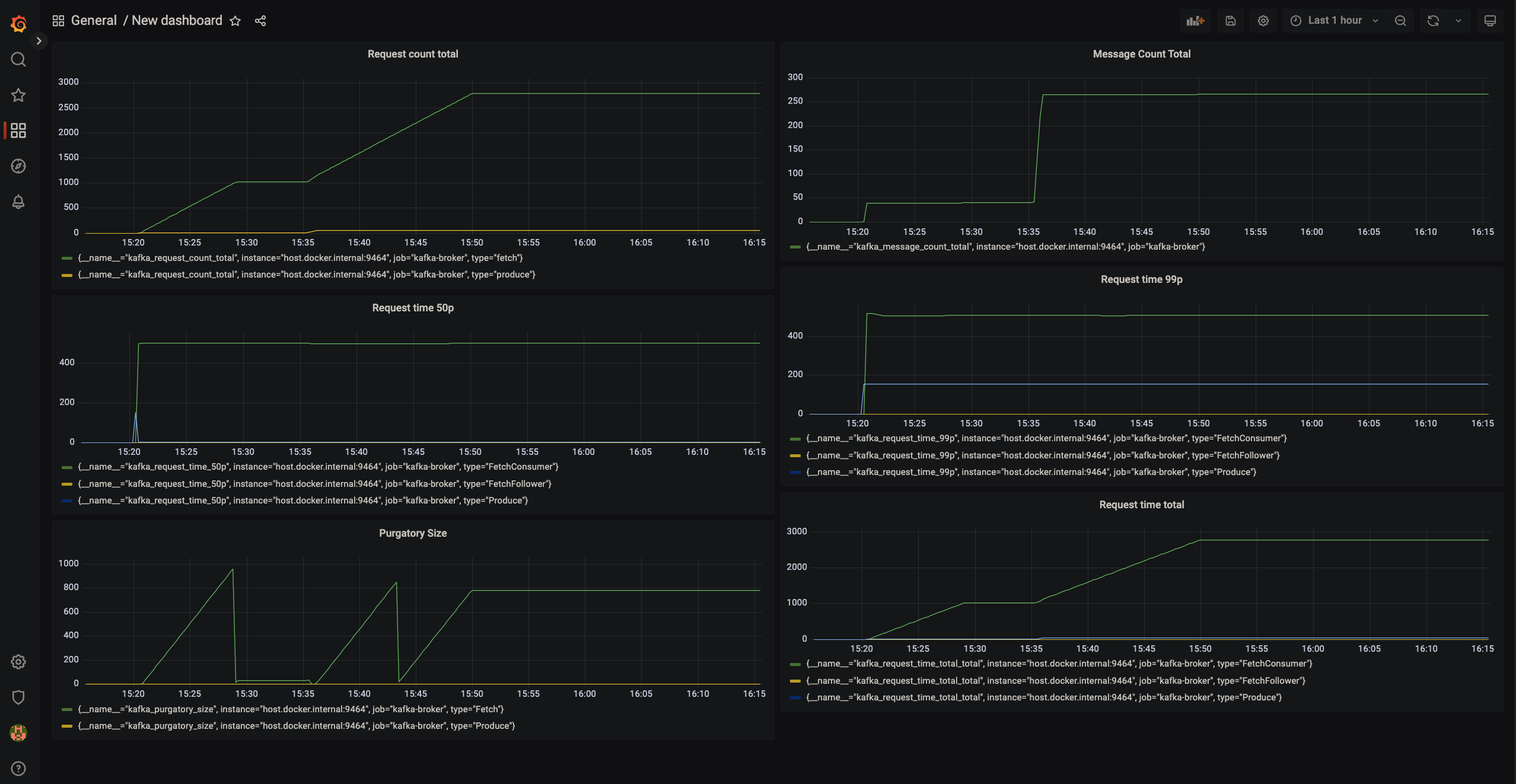Image resolution: width=1516 pixels, height=784 pixels.
Task: Zoom out the time range
Action: pos(1400,20)
